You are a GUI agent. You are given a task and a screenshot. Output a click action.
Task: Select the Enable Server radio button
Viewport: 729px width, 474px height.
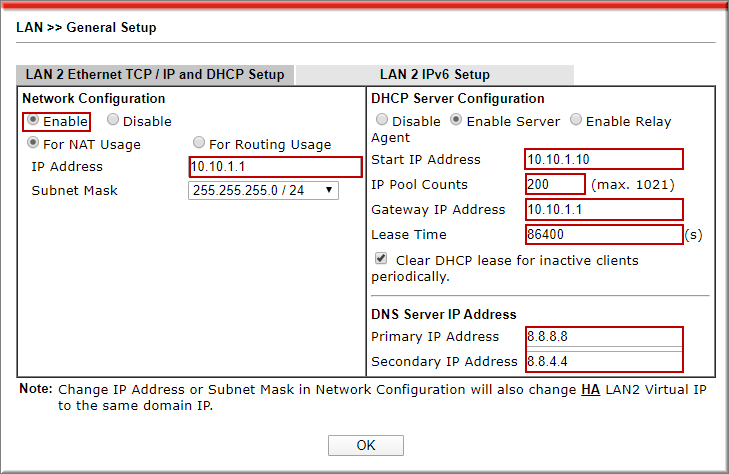click(x=456, y=121)
